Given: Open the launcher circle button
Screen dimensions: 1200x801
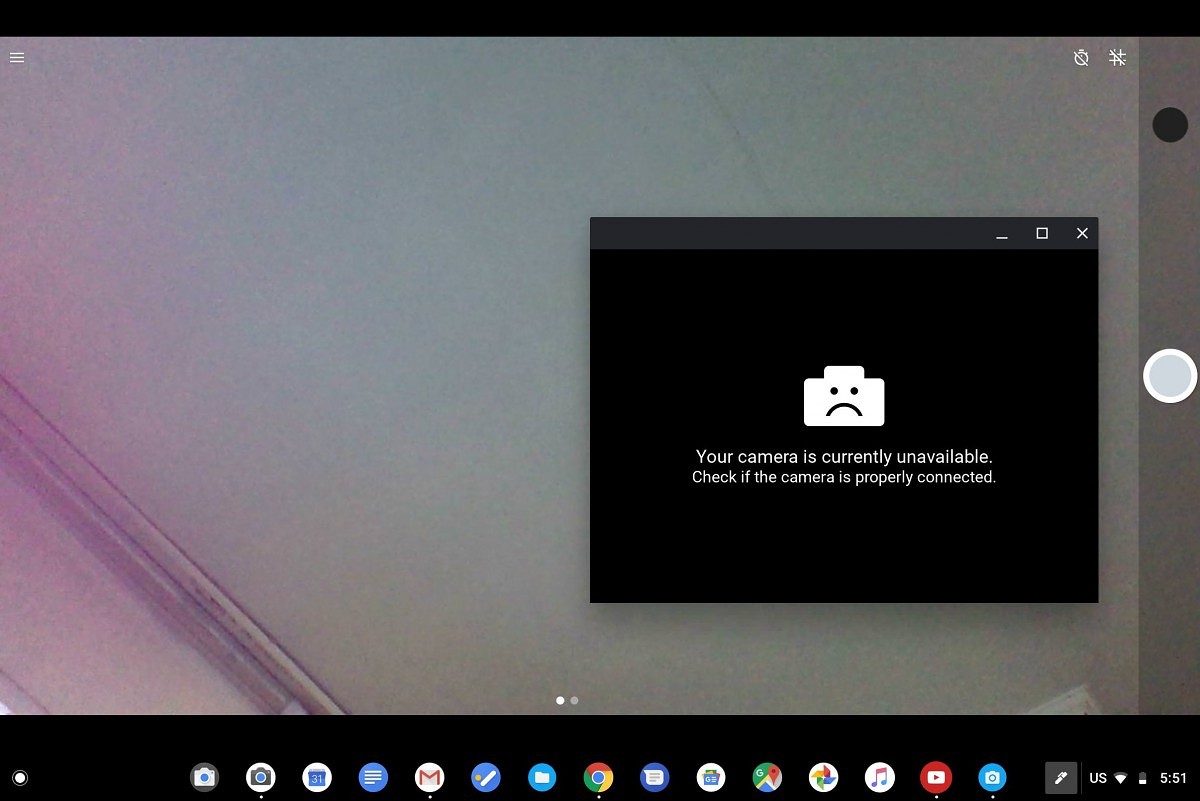Looking at the screenshot, I should pos(20,777).
